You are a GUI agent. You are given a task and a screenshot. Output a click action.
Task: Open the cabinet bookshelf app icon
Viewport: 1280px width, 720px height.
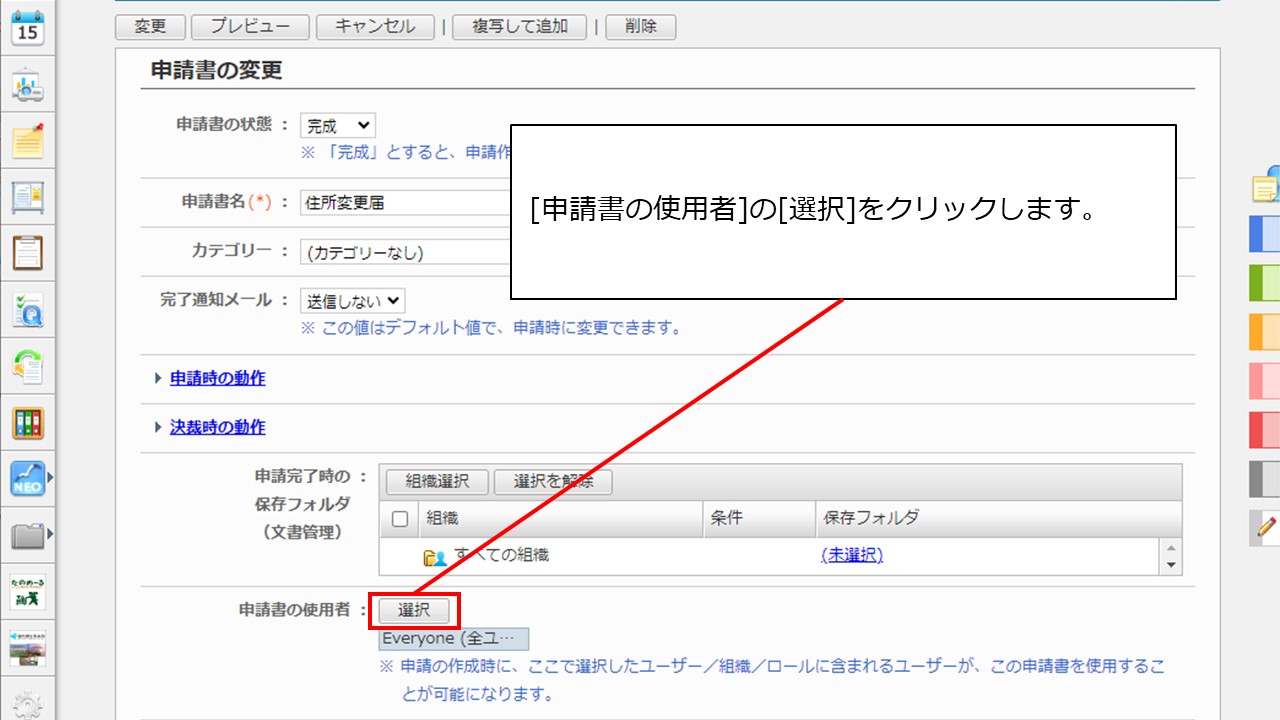click(x=27, y=423)
